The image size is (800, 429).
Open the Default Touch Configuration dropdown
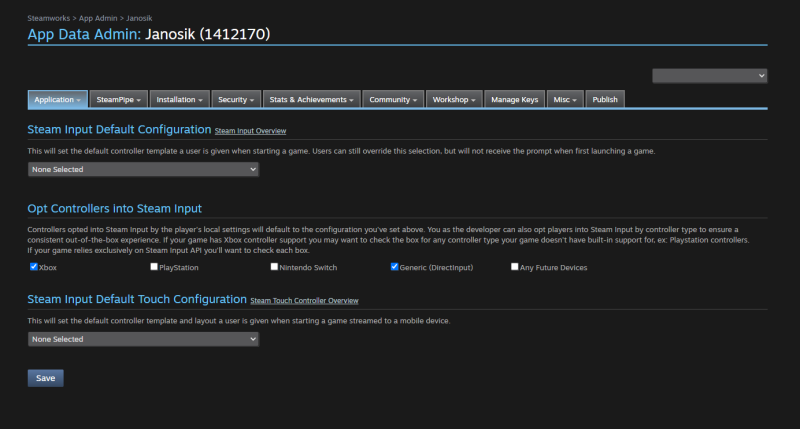point(143,339)
